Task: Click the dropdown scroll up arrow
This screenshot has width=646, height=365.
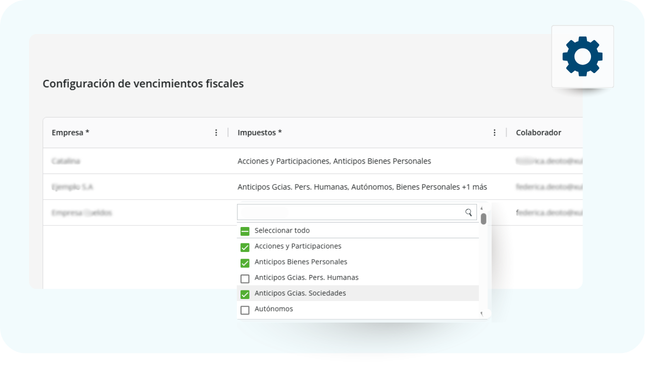Action: 481,208
